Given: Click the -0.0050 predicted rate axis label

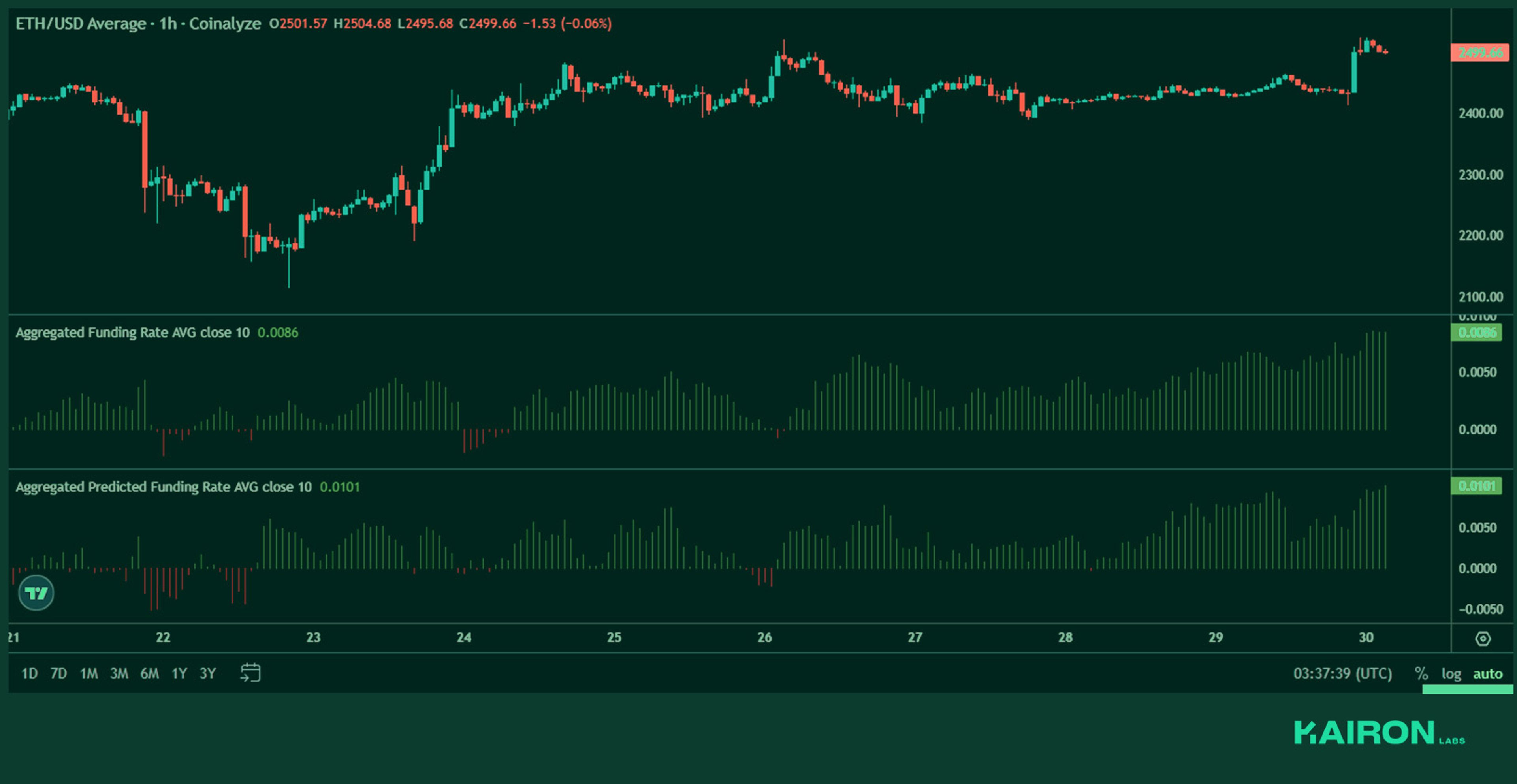Looking at the screenshot, I should pyautogui.click(x=1481, y=609).
